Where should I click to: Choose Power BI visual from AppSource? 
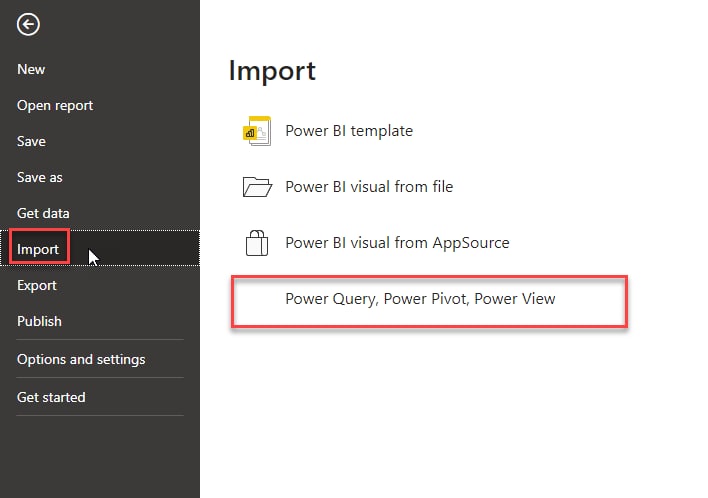pos(397,243)
